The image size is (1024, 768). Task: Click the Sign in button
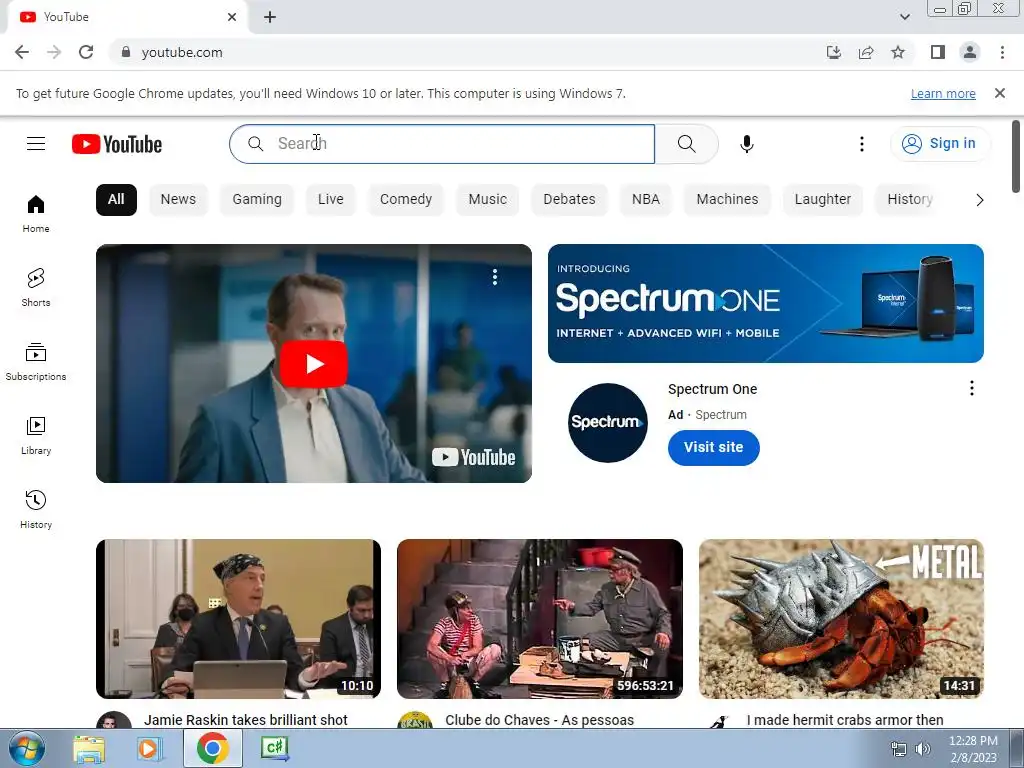point(940,144)
